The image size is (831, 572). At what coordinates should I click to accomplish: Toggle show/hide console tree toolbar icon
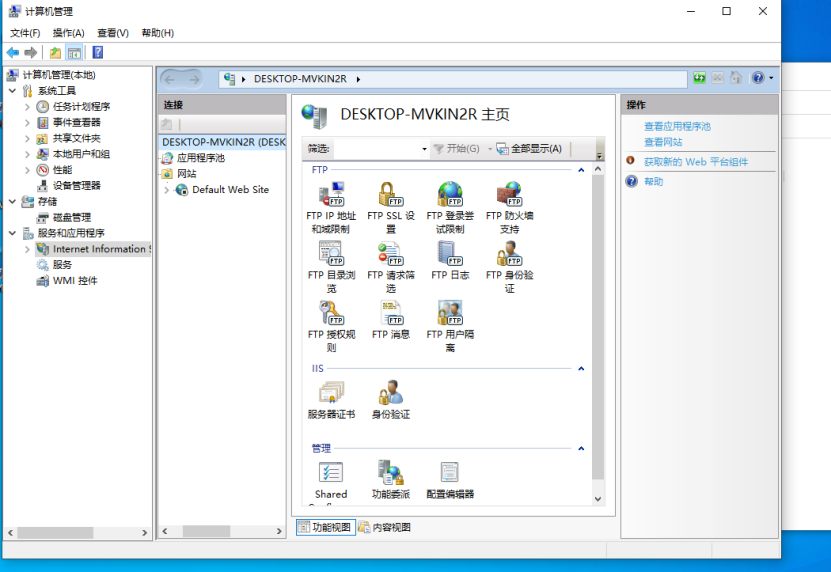click(74, 52)
